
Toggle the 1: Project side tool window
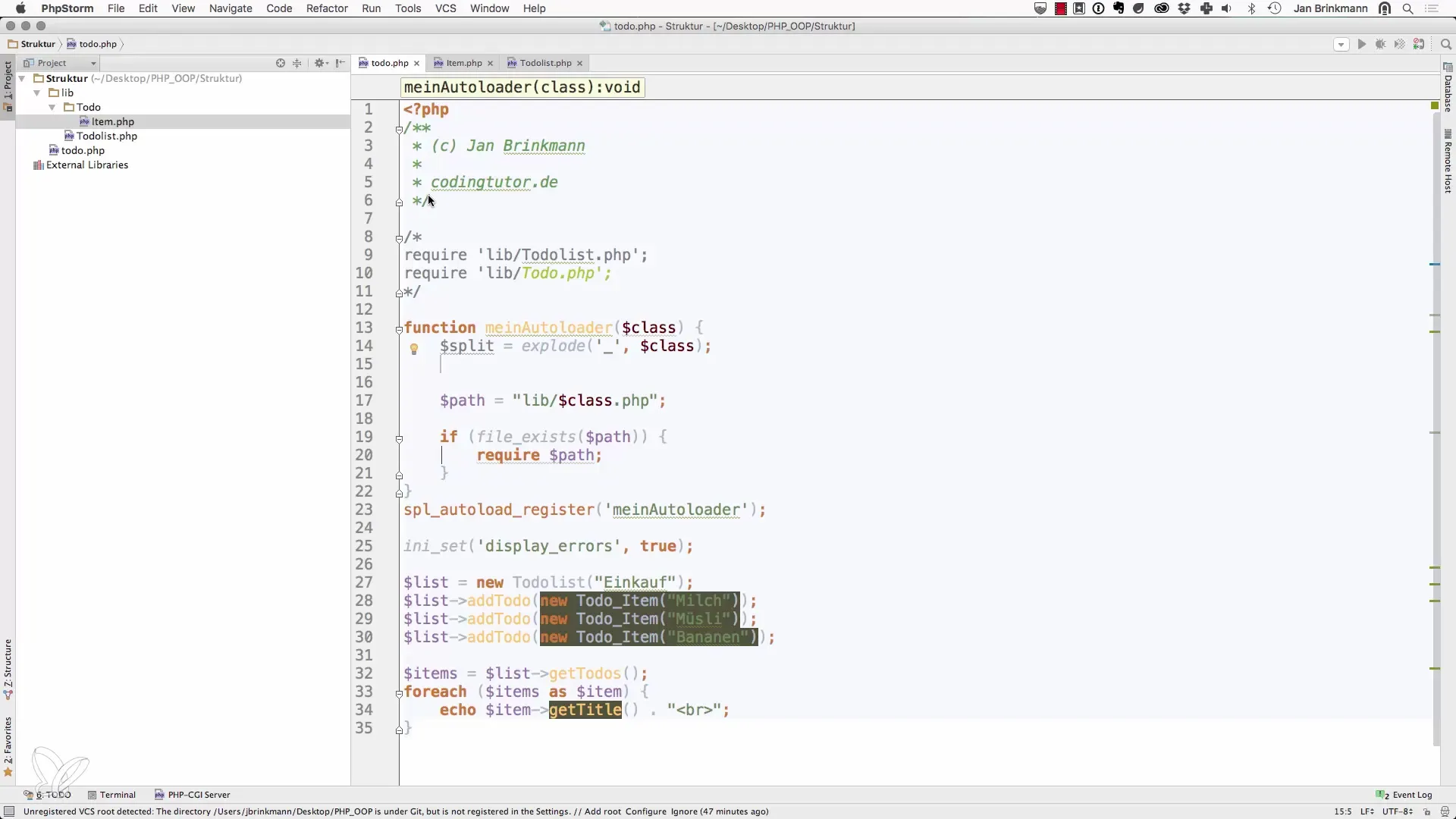[8, 86]
